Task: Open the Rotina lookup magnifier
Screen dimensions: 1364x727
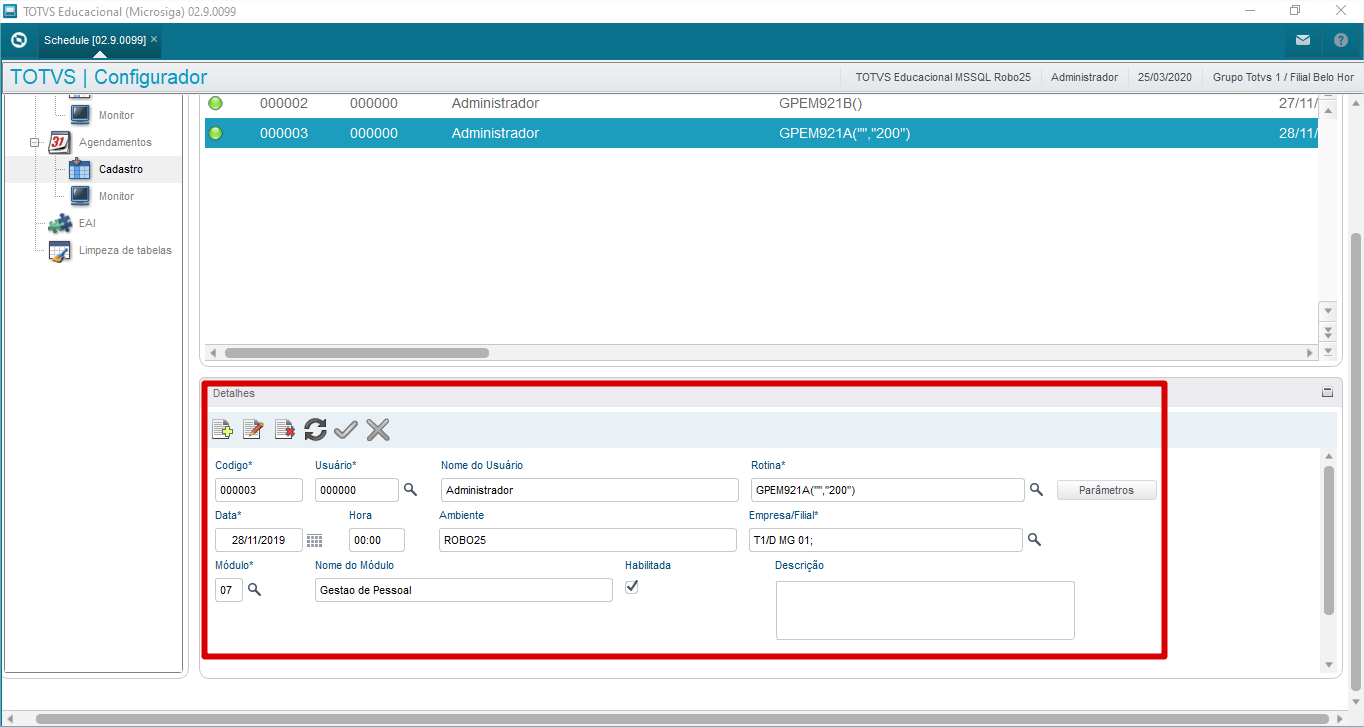Action: (1036, 490)
